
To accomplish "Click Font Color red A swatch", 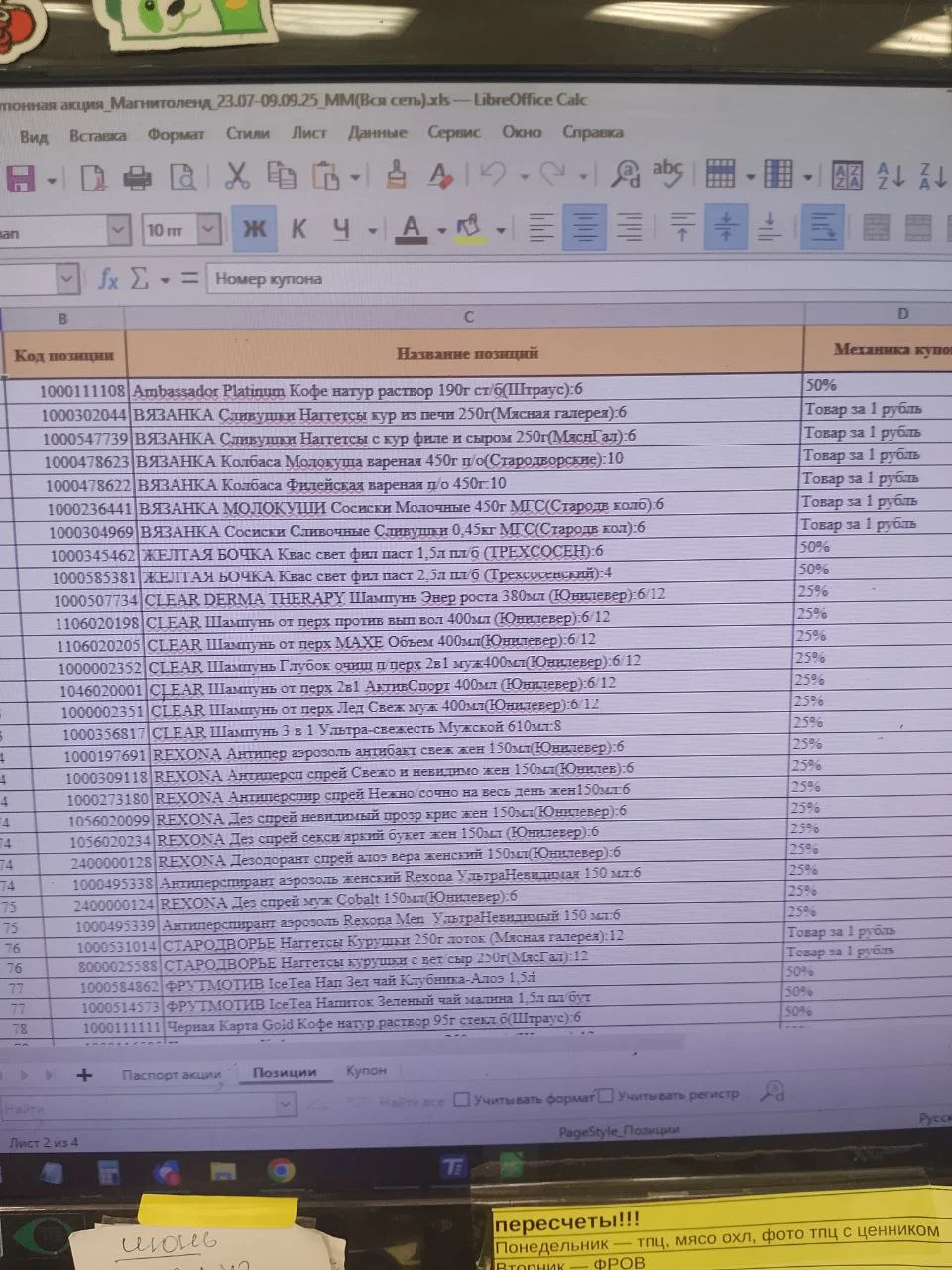I will [412, 229].
